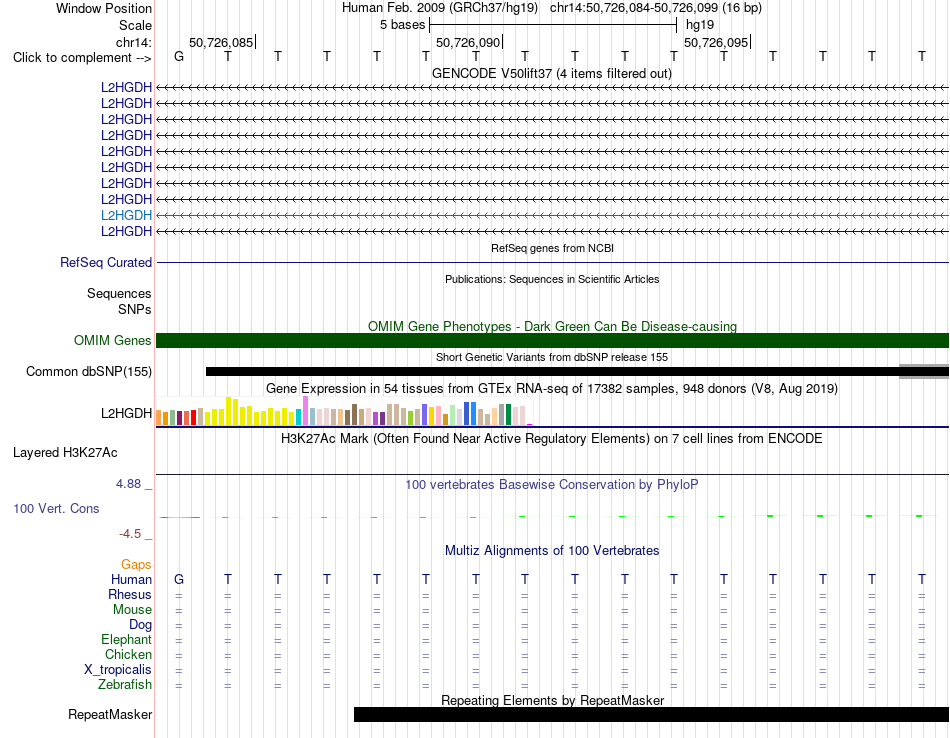Click the Zebrafish species label

pos(125,684)
